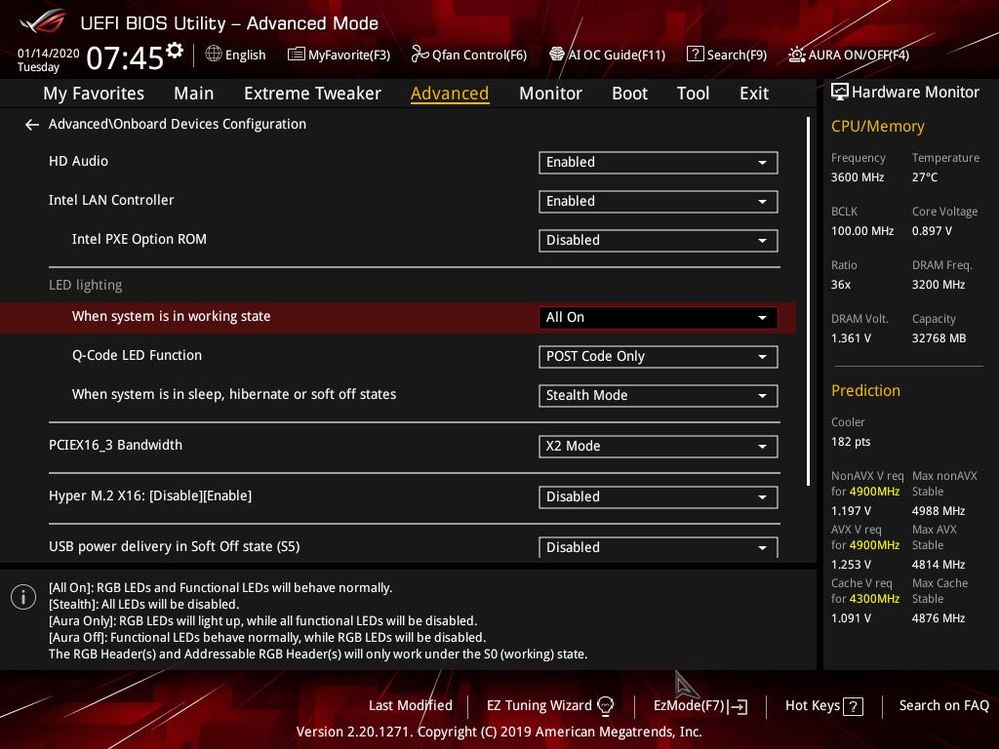The image size is (999, 749).
Task: Open USB power delivery S5 dropdown
Action: click(658, 547)
